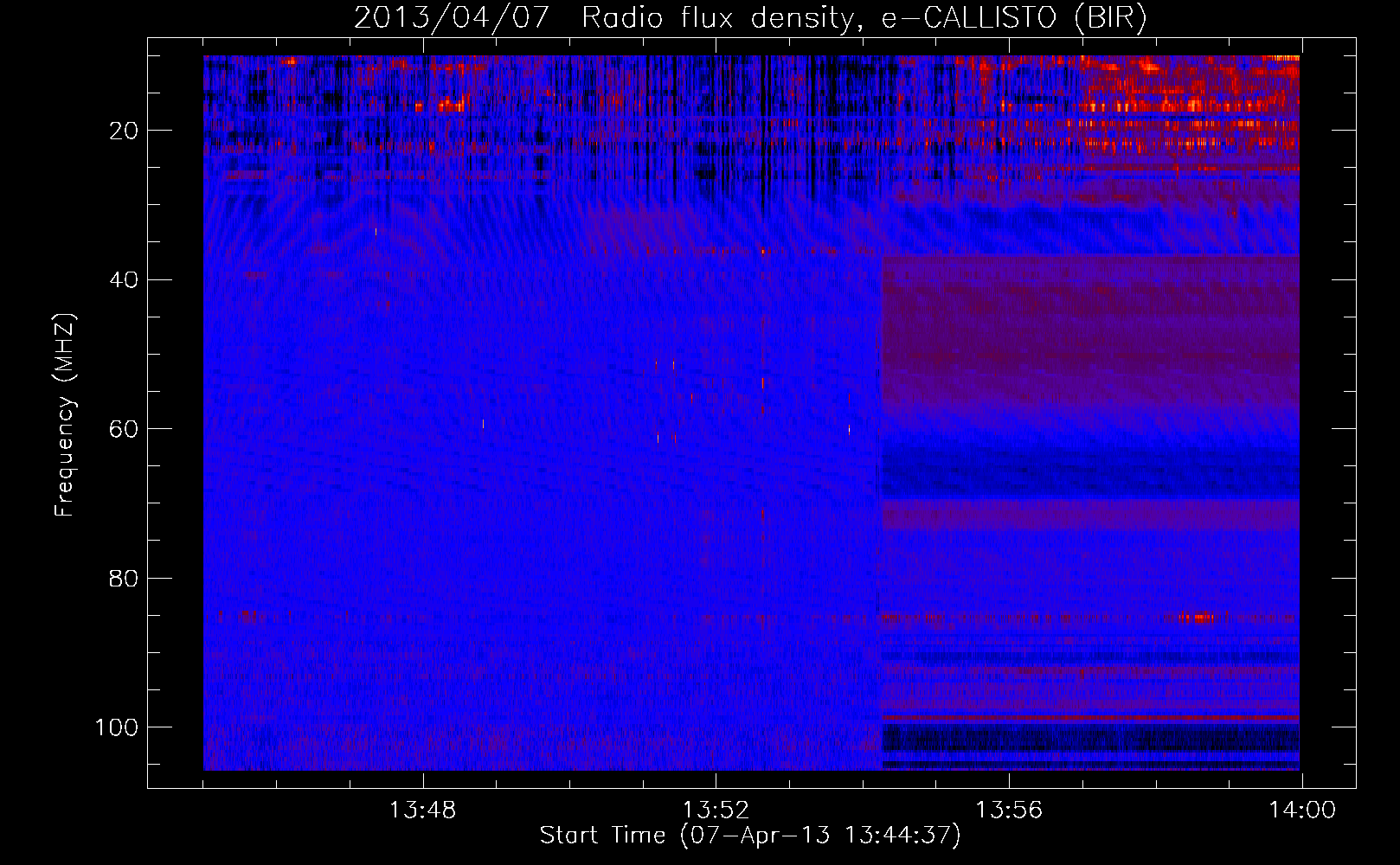Click the '100' frequency tick label
Viewport: 1400px width, 865px height.
(117, 727)
